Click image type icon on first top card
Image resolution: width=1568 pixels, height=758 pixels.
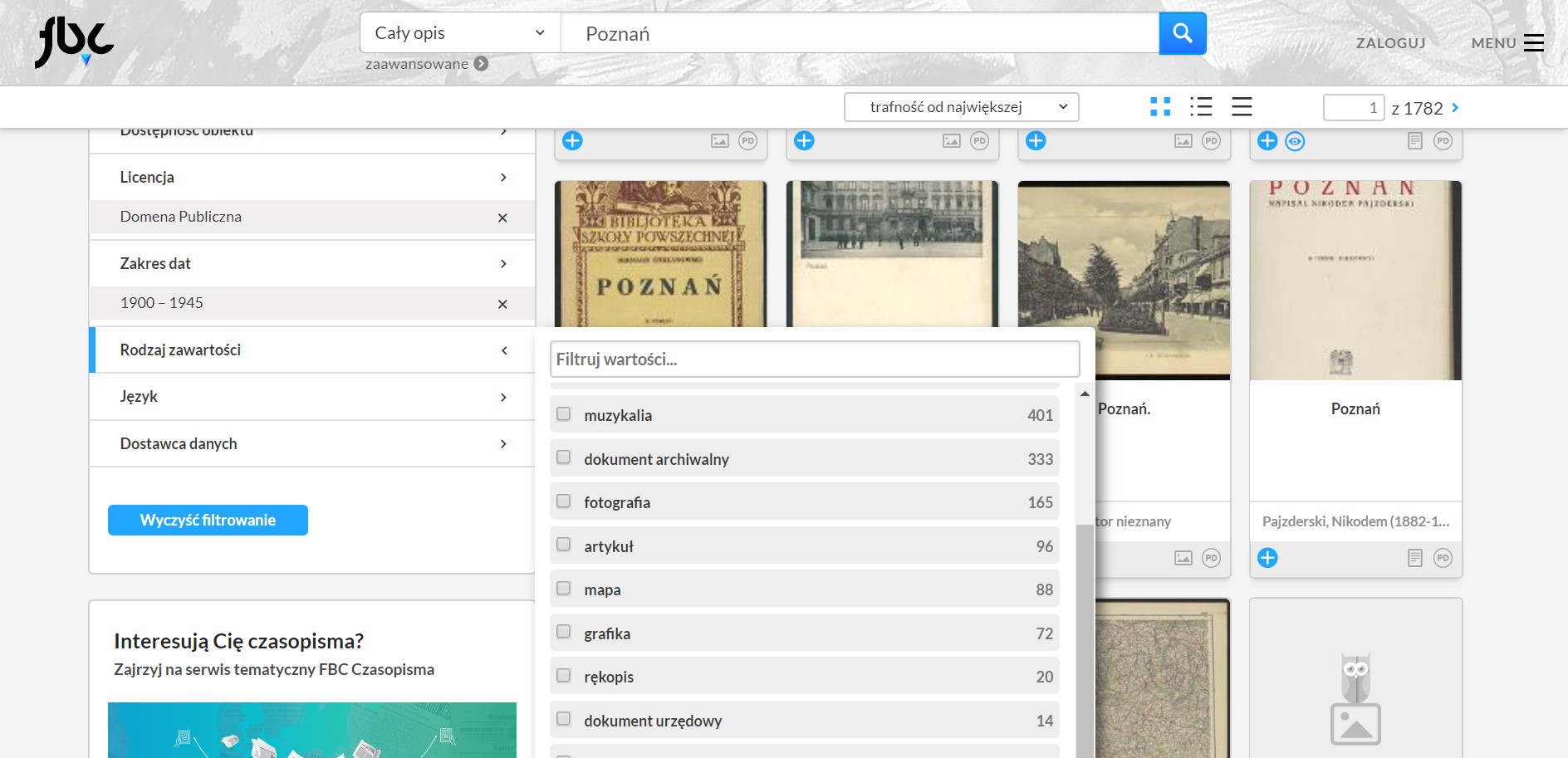coord(720,141)
